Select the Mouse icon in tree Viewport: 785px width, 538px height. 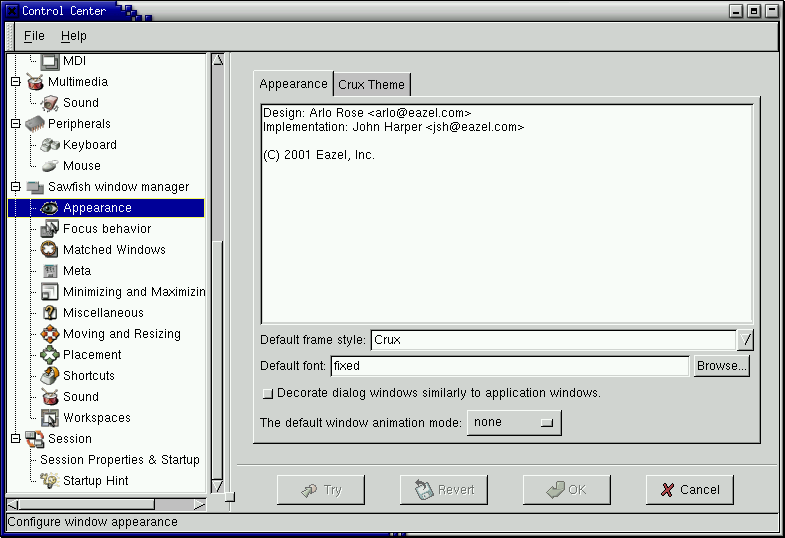click(x=49, y=166)
